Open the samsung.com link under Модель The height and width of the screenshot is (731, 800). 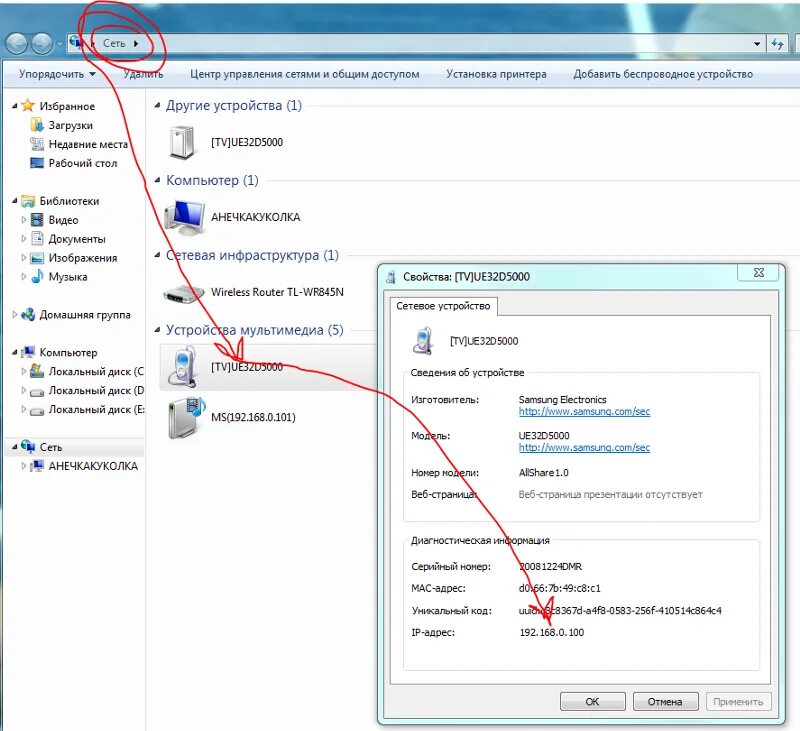coord(584,447)
